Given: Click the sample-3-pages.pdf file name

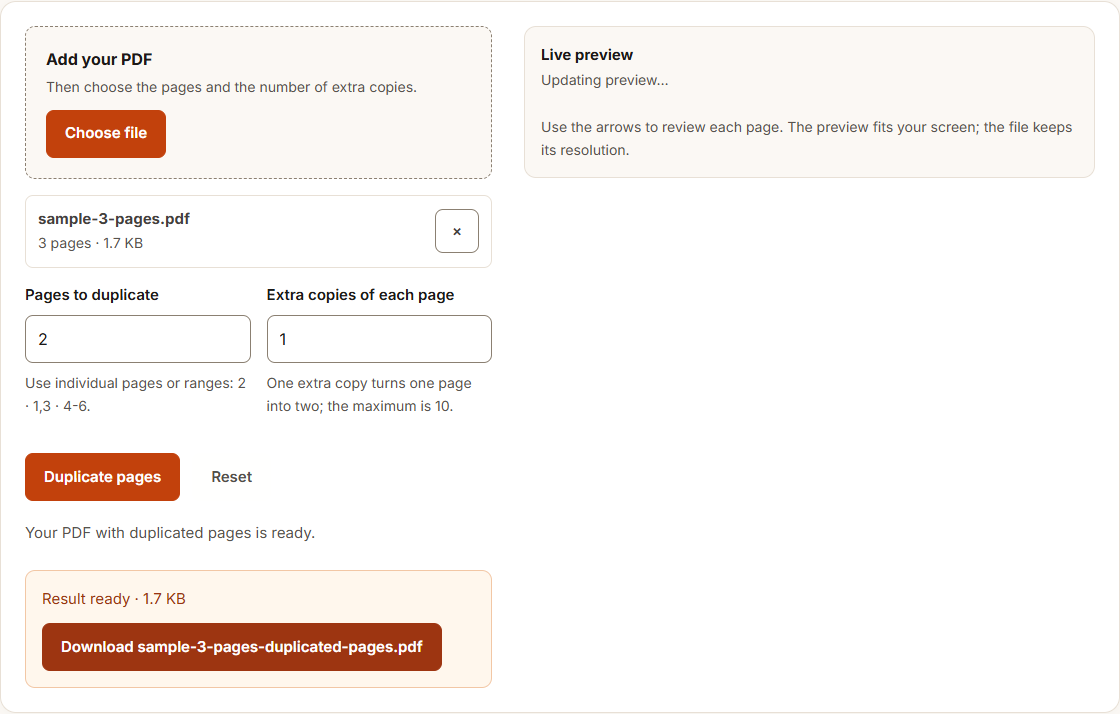Looking at the screenshot, I should (114, 218).
